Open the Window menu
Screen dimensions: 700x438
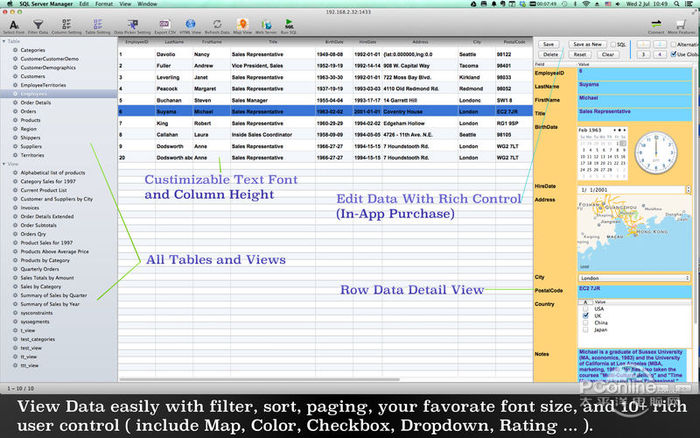point(147,4)
